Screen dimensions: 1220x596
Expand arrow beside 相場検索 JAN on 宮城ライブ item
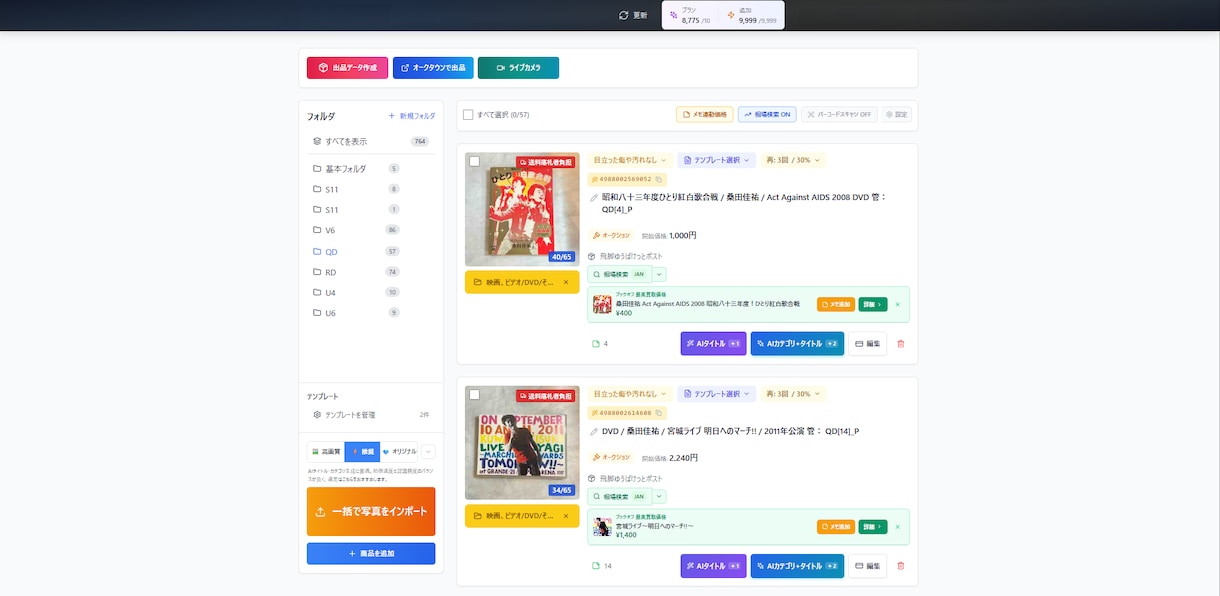tap(659, 496)
